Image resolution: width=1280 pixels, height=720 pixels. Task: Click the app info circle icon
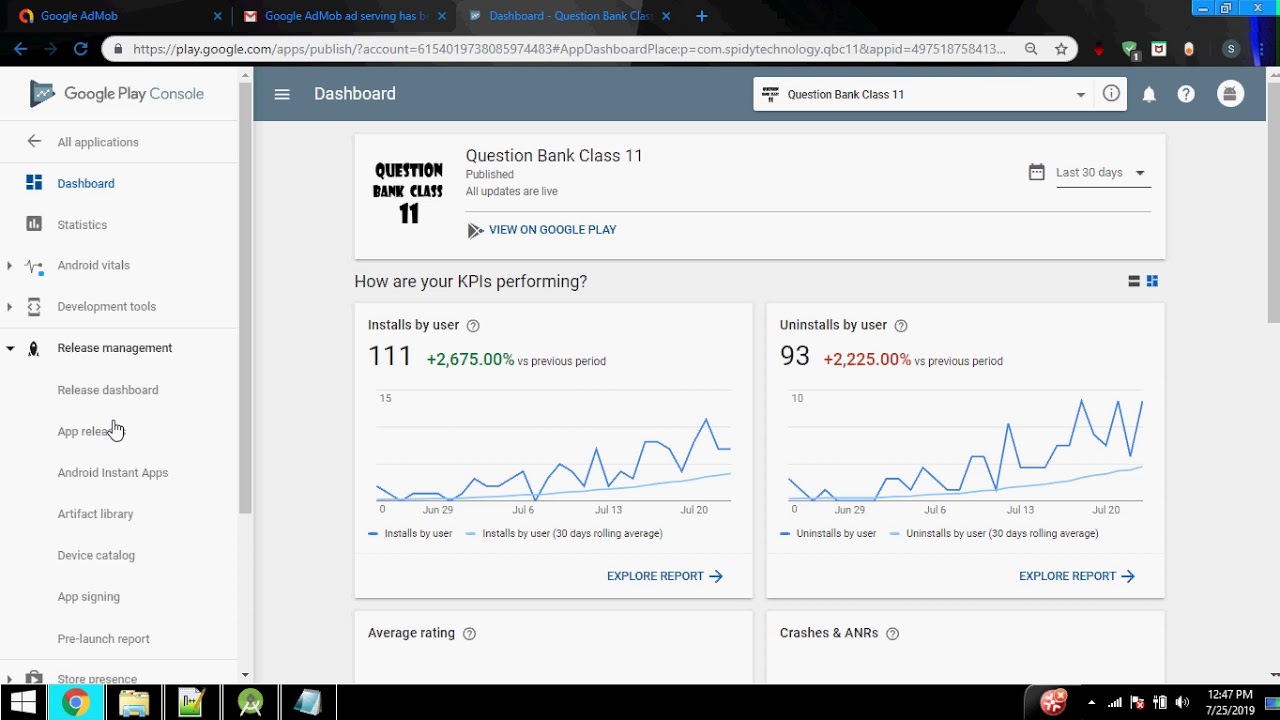point(1111,93)
